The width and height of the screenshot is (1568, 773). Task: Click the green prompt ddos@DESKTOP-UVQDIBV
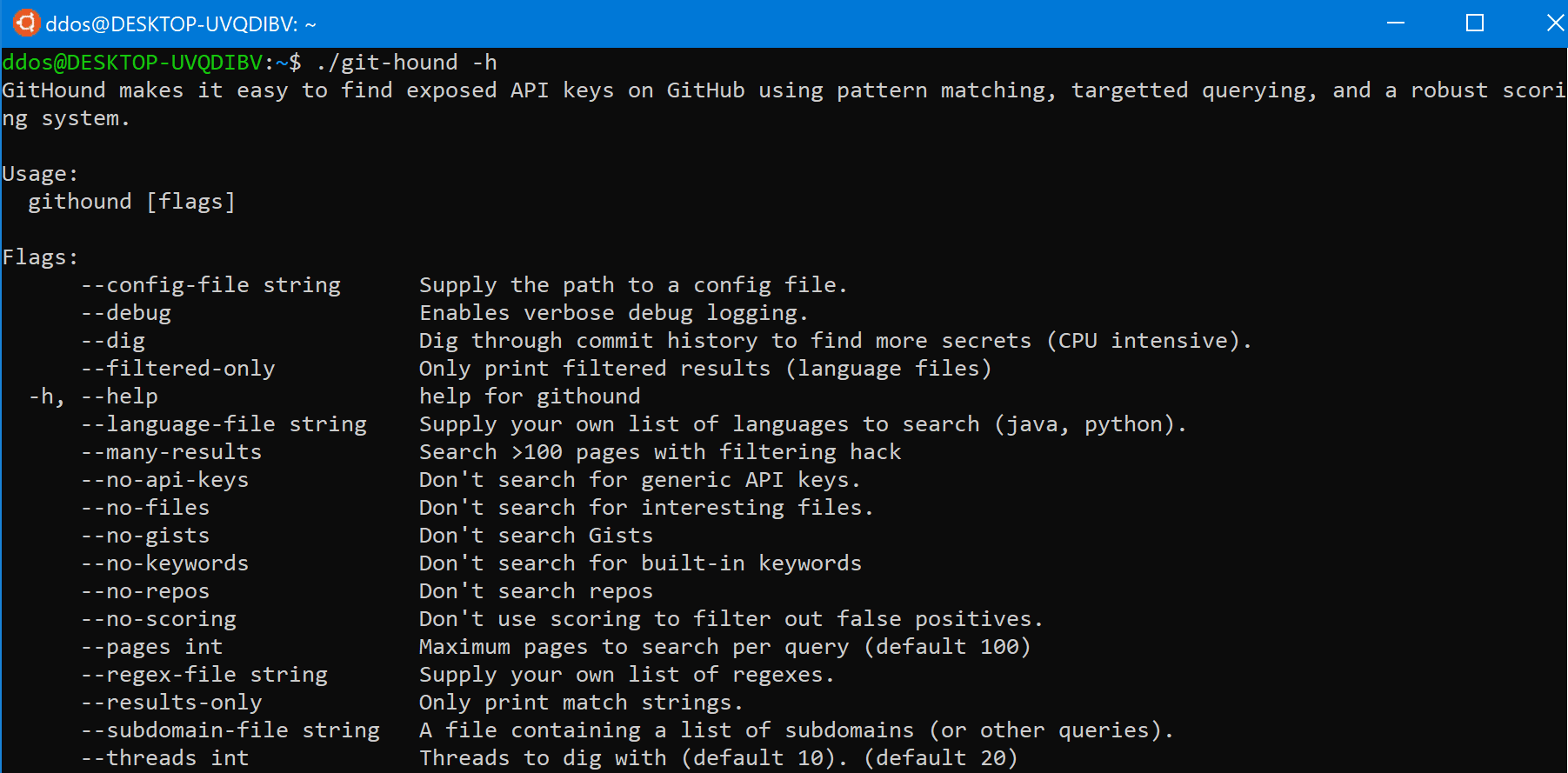[x=132, y=63]
